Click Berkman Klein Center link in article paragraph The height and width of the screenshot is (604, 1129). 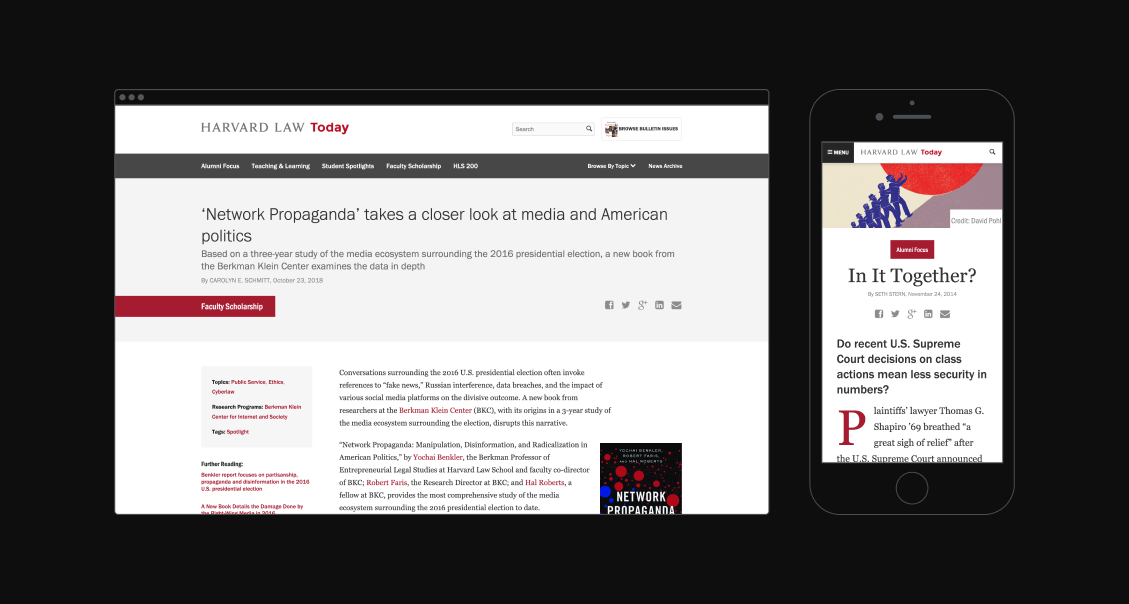[x=436, y=410]
